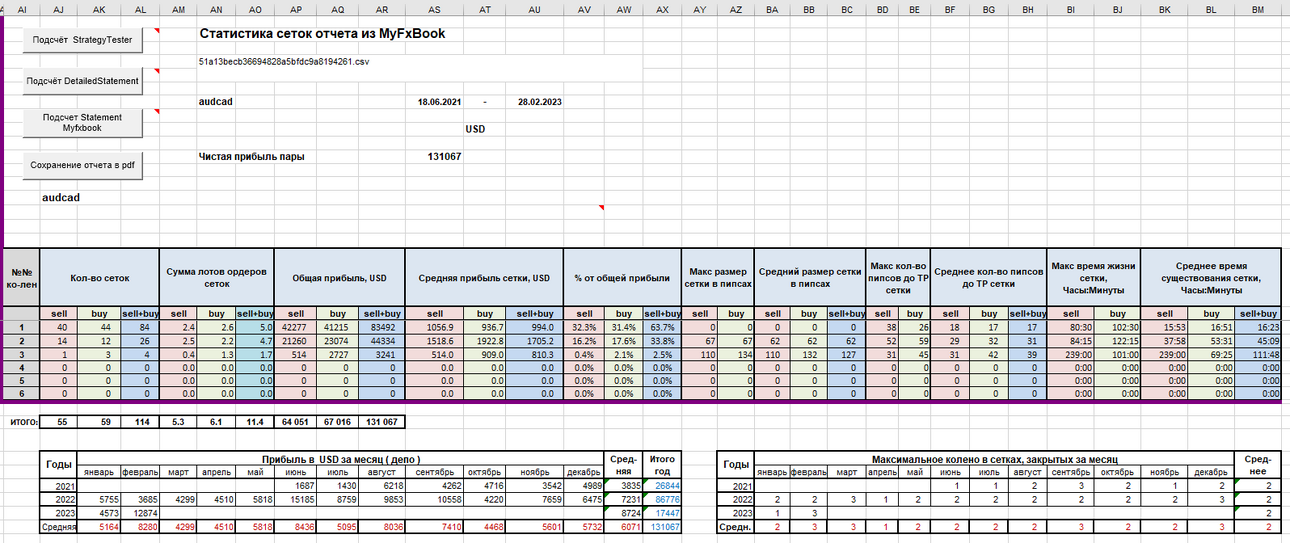The height and width of the screenshot is (543, 1290).
Task: Select the February 2023 profit 12874
Action: [x=140, y=512]
